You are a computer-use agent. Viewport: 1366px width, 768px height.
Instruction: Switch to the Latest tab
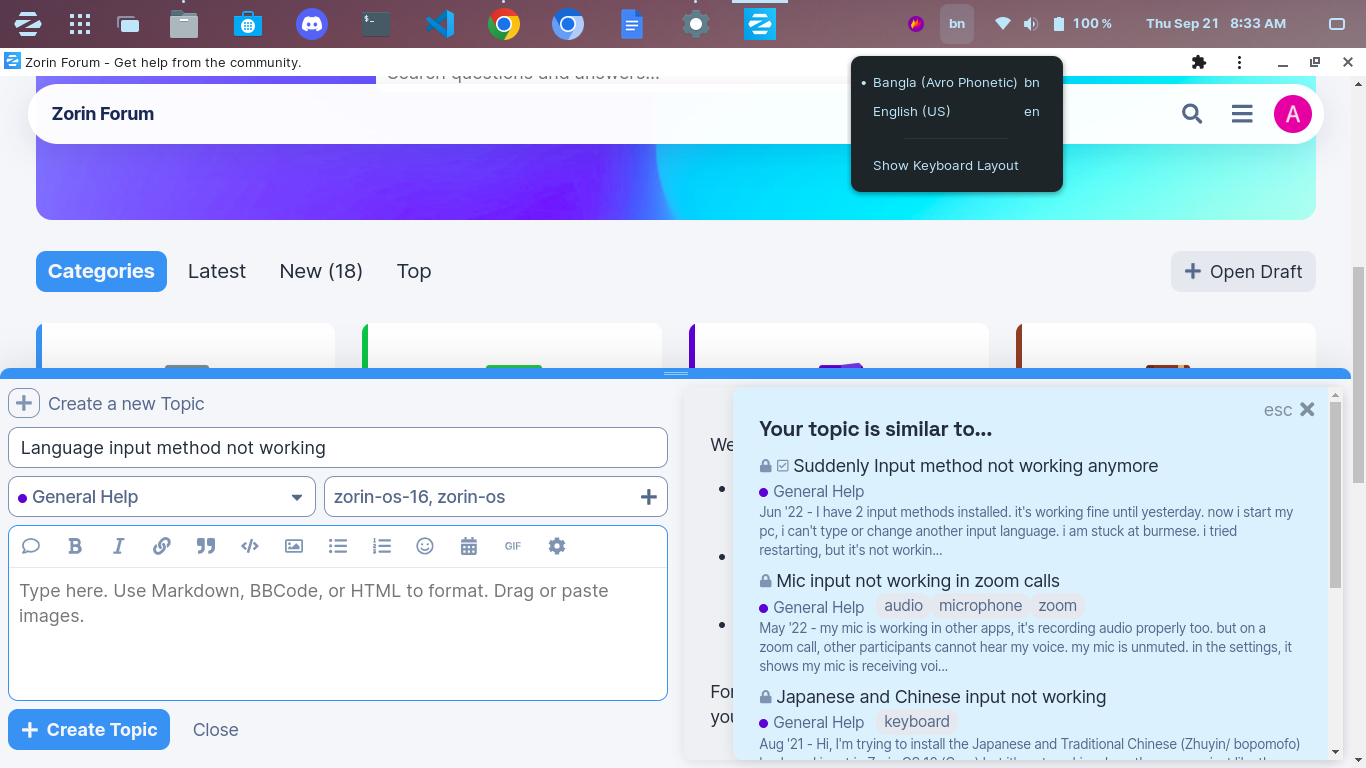coord(217,271)
